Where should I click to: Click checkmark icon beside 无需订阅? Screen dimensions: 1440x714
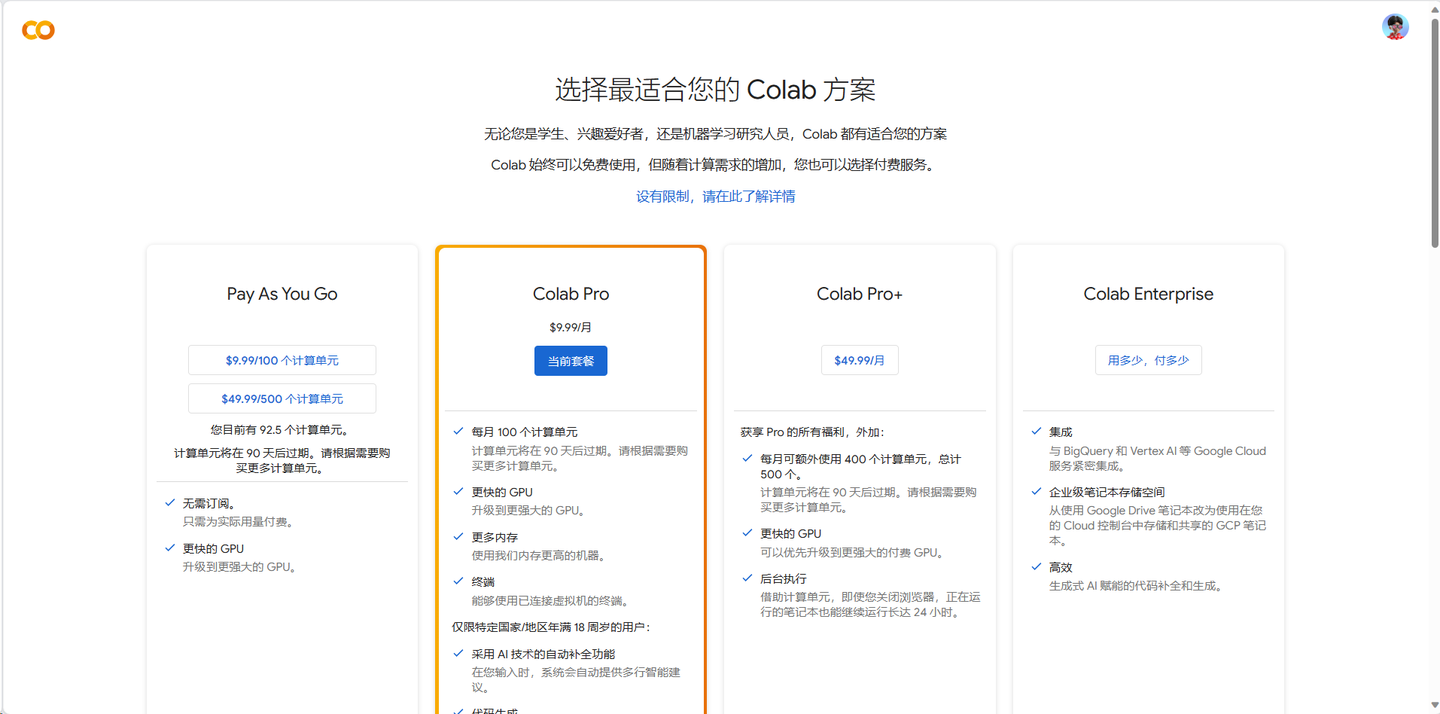point(168,502)
